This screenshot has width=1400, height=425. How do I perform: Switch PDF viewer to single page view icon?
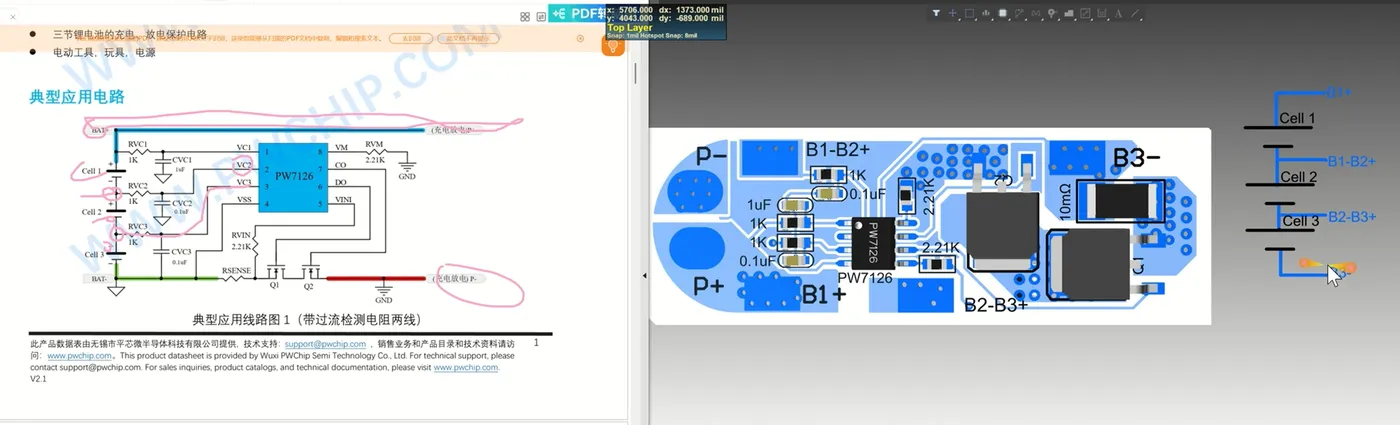(540, 16)
